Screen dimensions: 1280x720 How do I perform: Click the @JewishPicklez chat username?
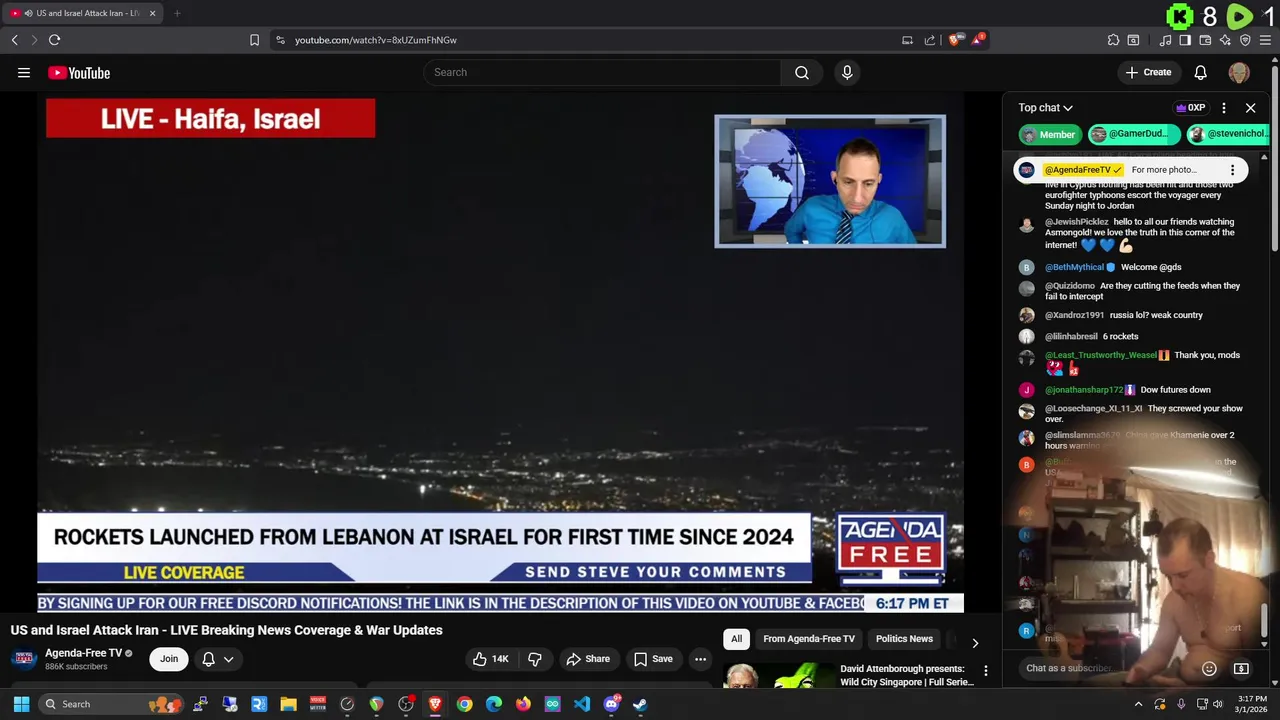pos(1076,222)
